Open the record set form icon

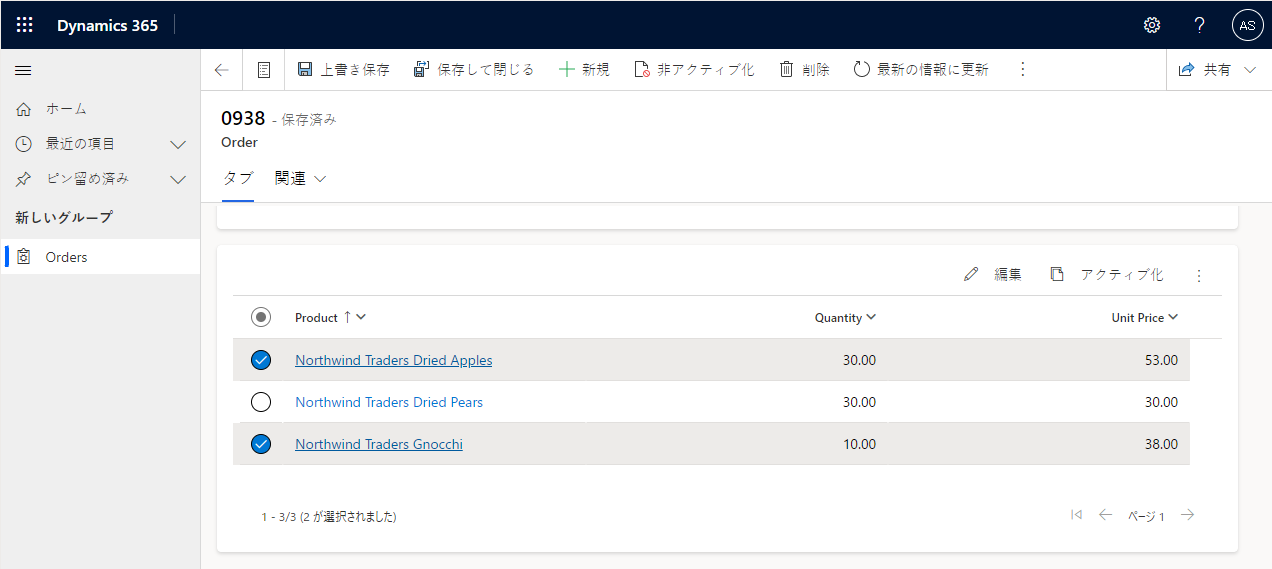pyautogui.click(x=264, y=70)
